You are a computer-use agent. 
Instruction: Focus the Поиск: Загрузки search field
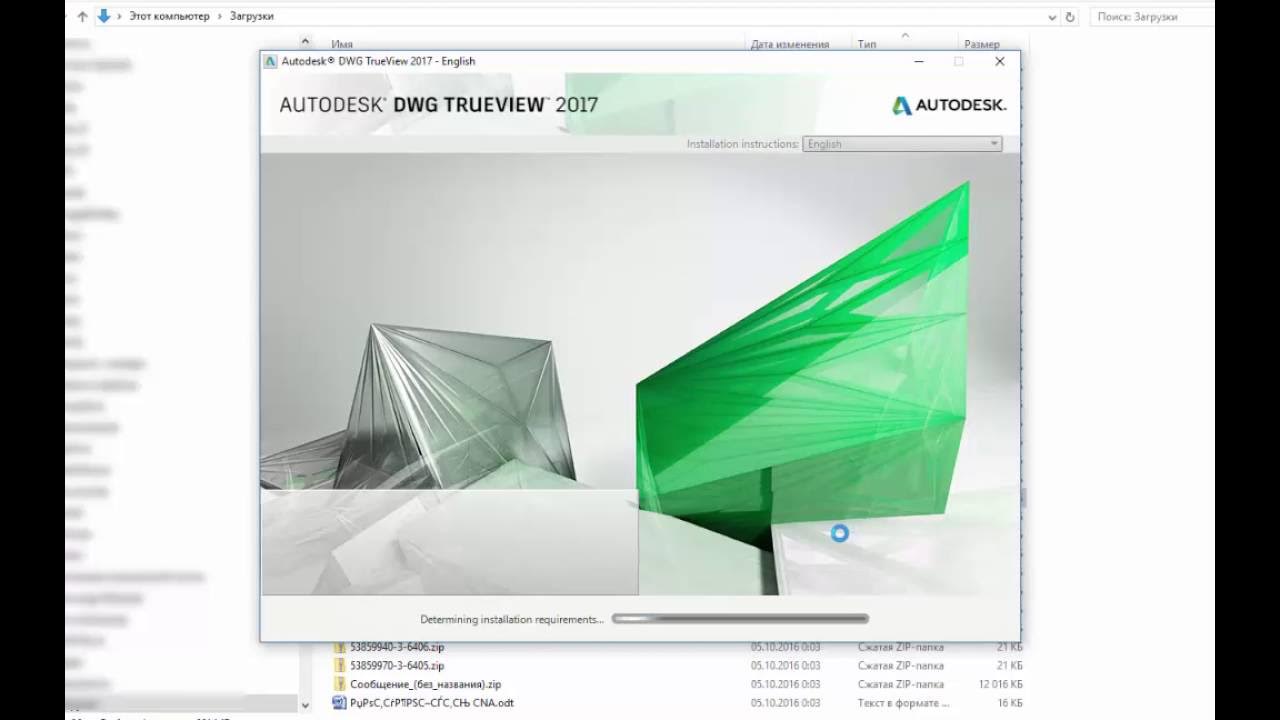[1150, 17]
